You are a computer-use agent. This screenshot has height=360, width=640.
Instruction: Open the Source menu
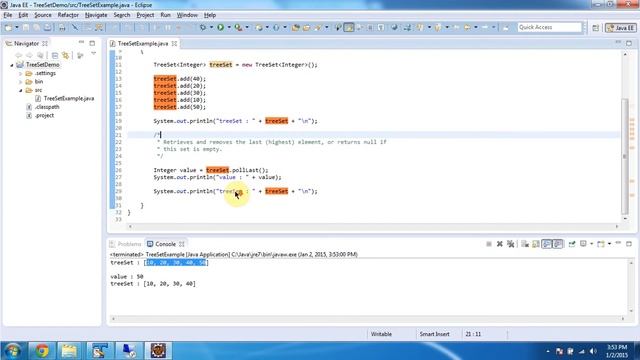pyautogui.click(x=43, y=15)
